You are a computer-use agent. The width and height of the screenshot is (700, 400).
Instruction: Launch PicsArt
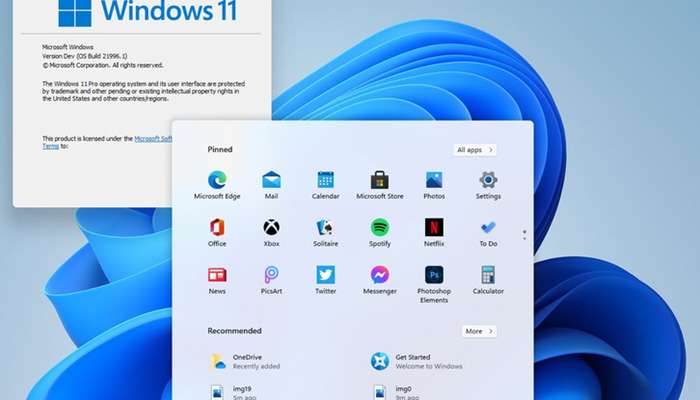[271, 280]
